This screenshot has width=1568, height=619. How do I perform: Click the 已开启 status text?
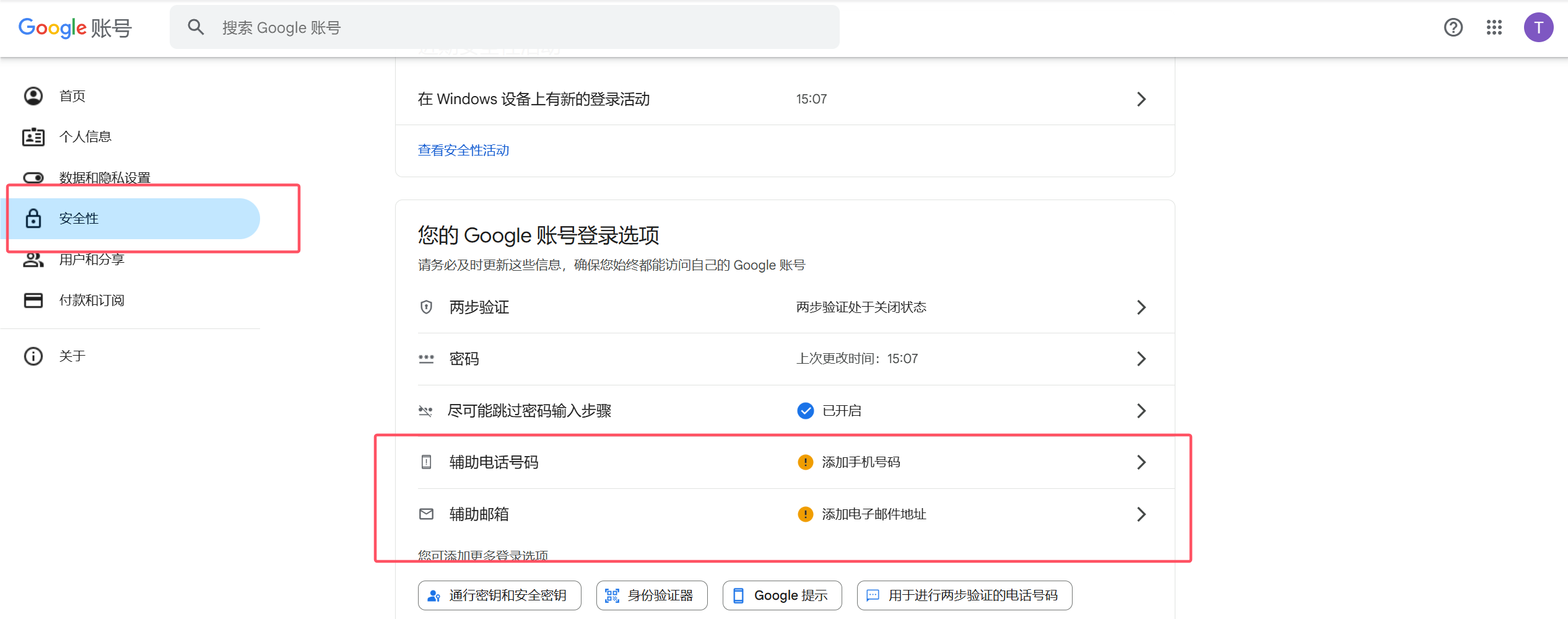(842, 411)
